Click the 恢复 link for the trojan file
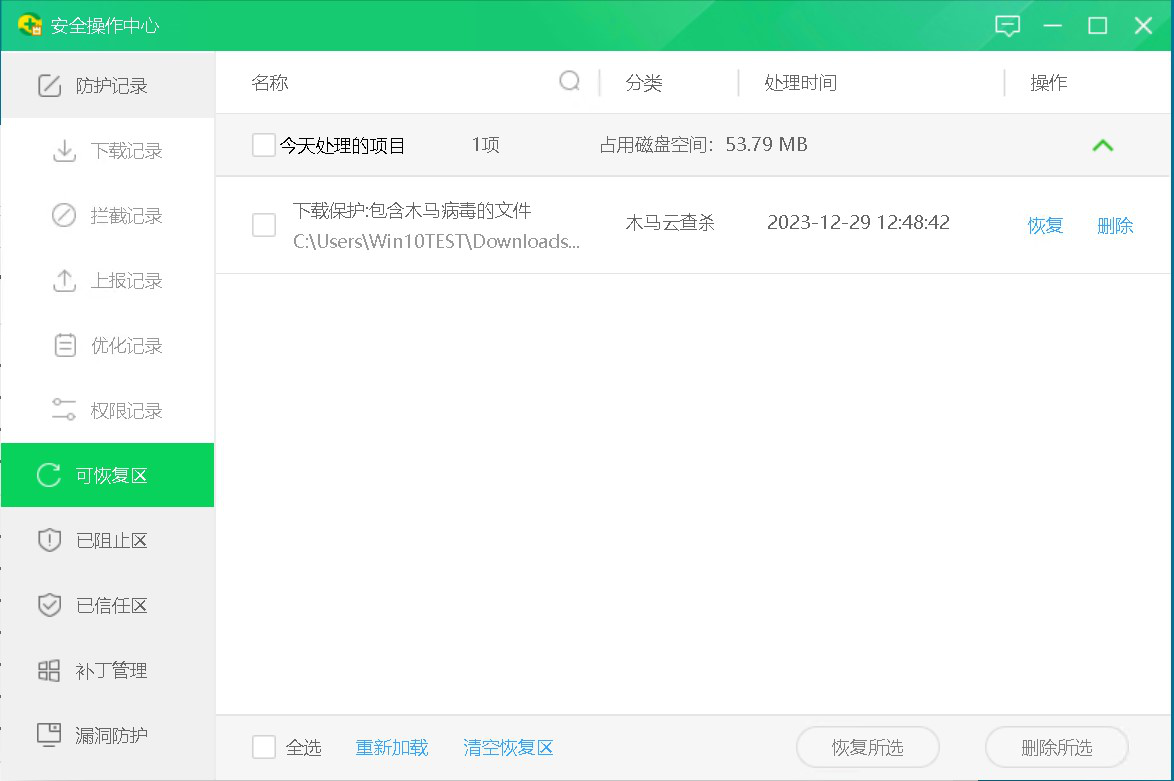 pyautogui.click(x=1045, y=226)
